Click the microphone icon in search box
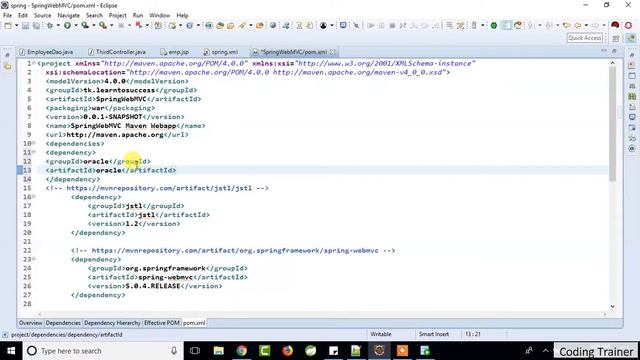 (x=174, y=351)
